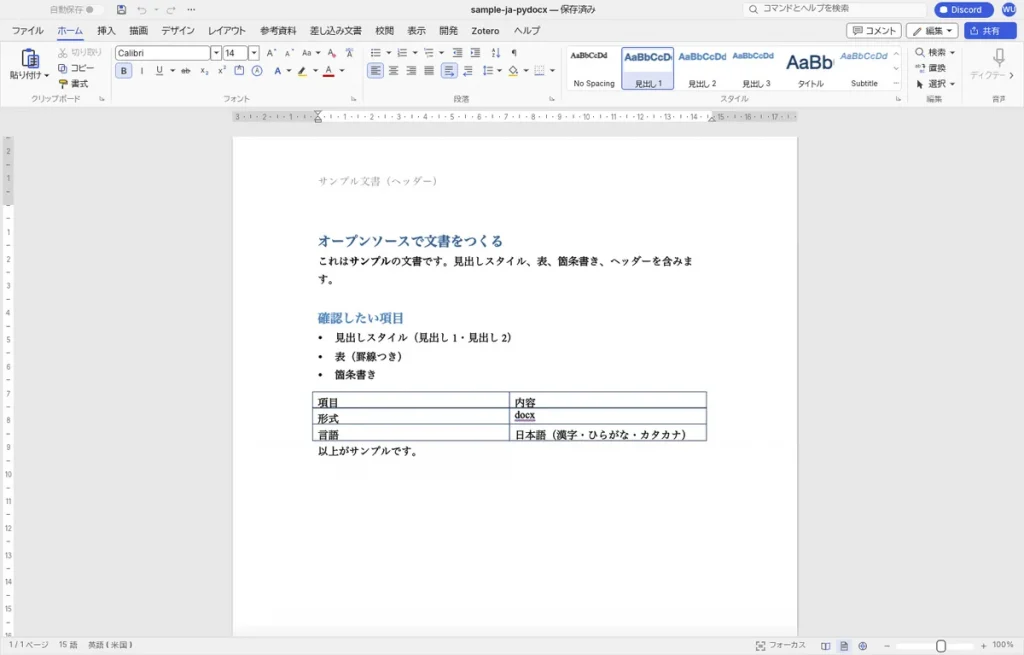This screenshot has height=655, width=1024.
Task: Apply strikethrough formatting
Action: pos(185,71)
